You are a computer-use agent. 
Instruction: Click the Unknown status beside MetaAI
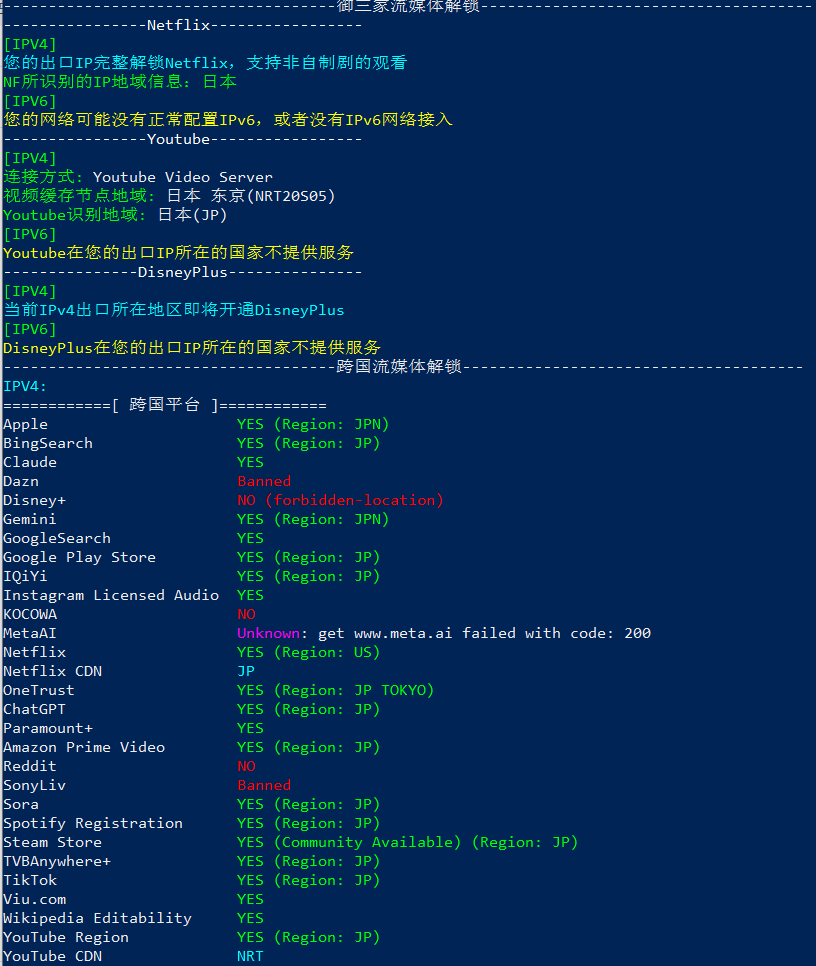pos(268,633)
